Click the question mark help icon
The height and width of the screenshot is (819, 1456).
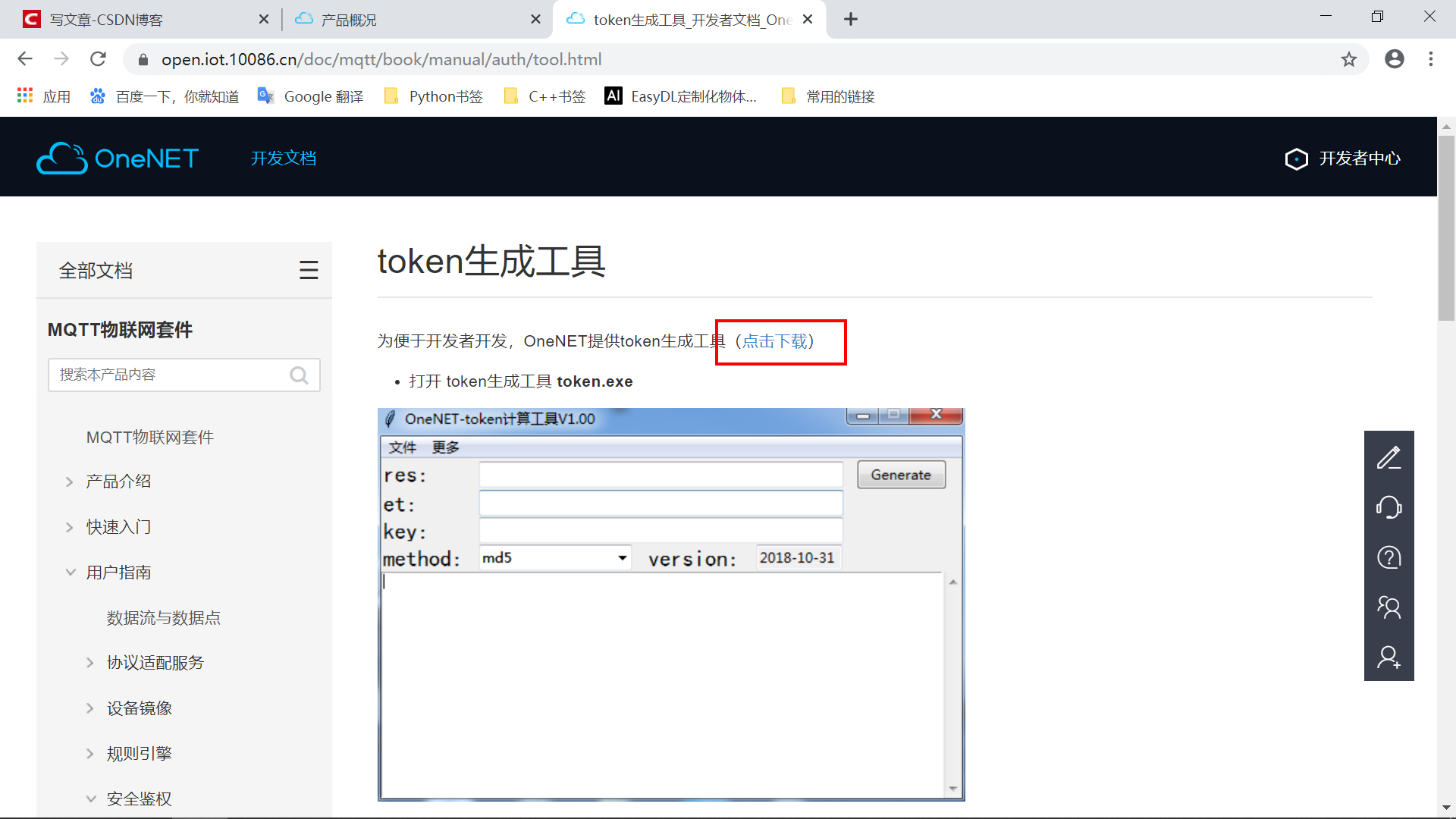coord(1389,557)
